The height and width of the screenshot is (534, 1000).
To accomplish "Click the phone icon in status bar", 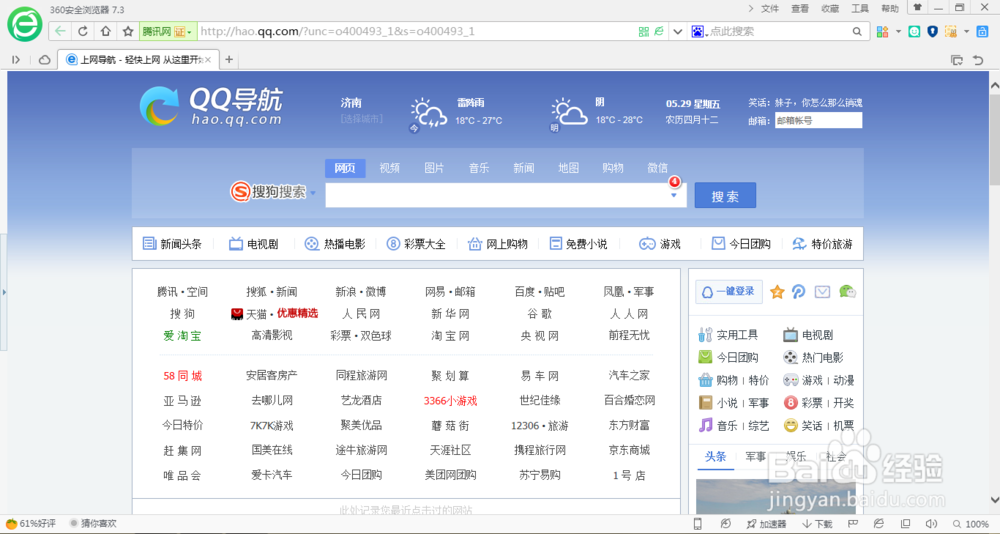I will pyautogui.click(x=698, y=524).
